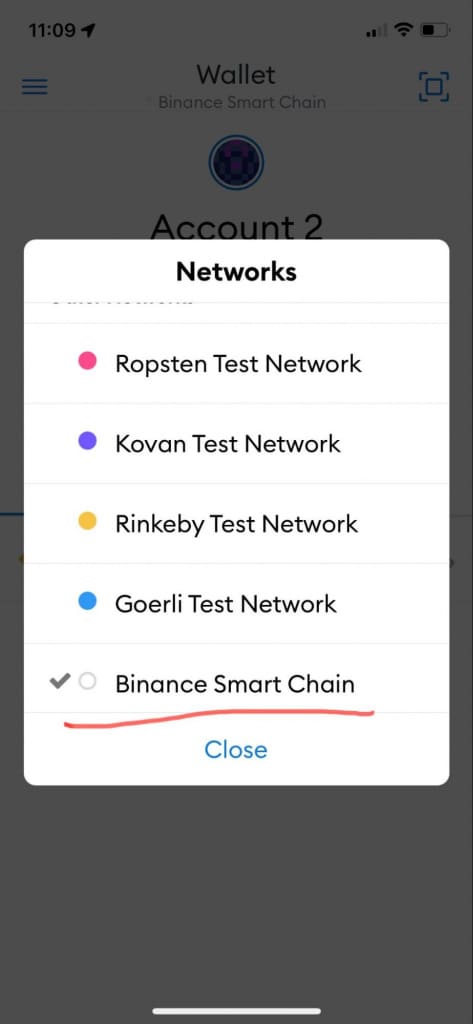Image resolution: width=473 pixels, height=1024 pixels.
Task: Tap the Networks dialog title
Action: click(x=236, y=271)
